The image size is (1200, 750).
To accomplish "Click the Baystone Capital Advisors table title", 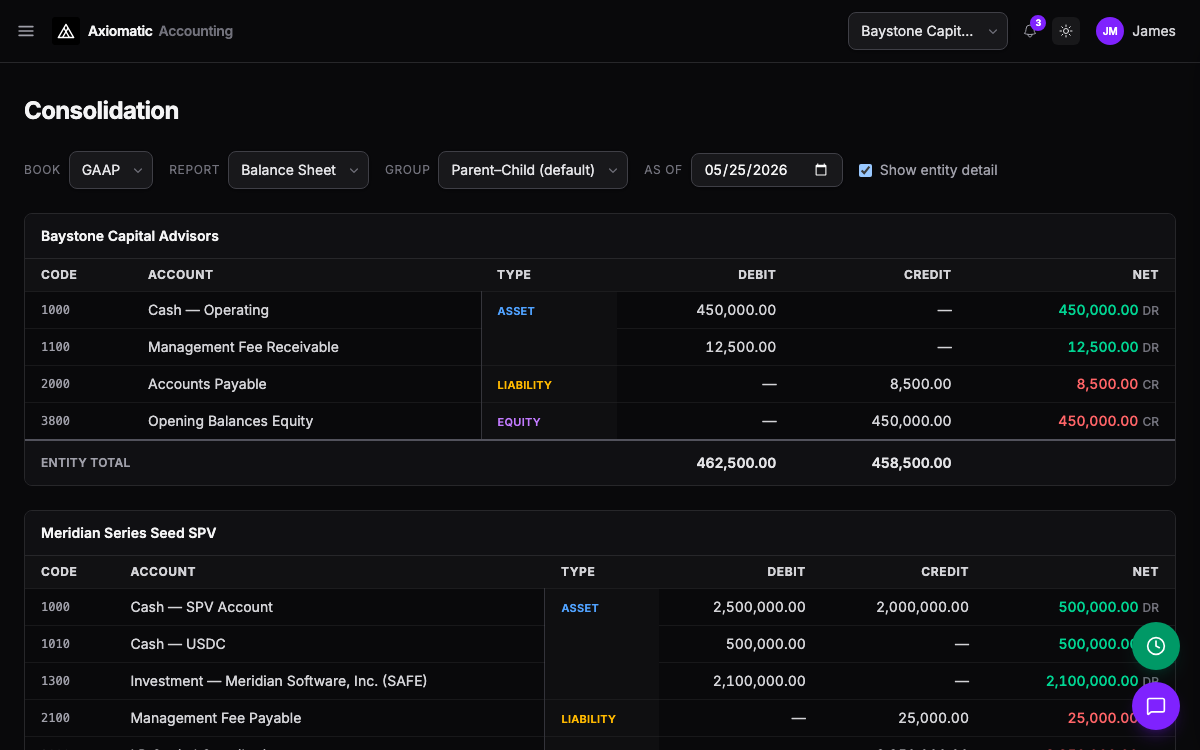I will 130,236.
